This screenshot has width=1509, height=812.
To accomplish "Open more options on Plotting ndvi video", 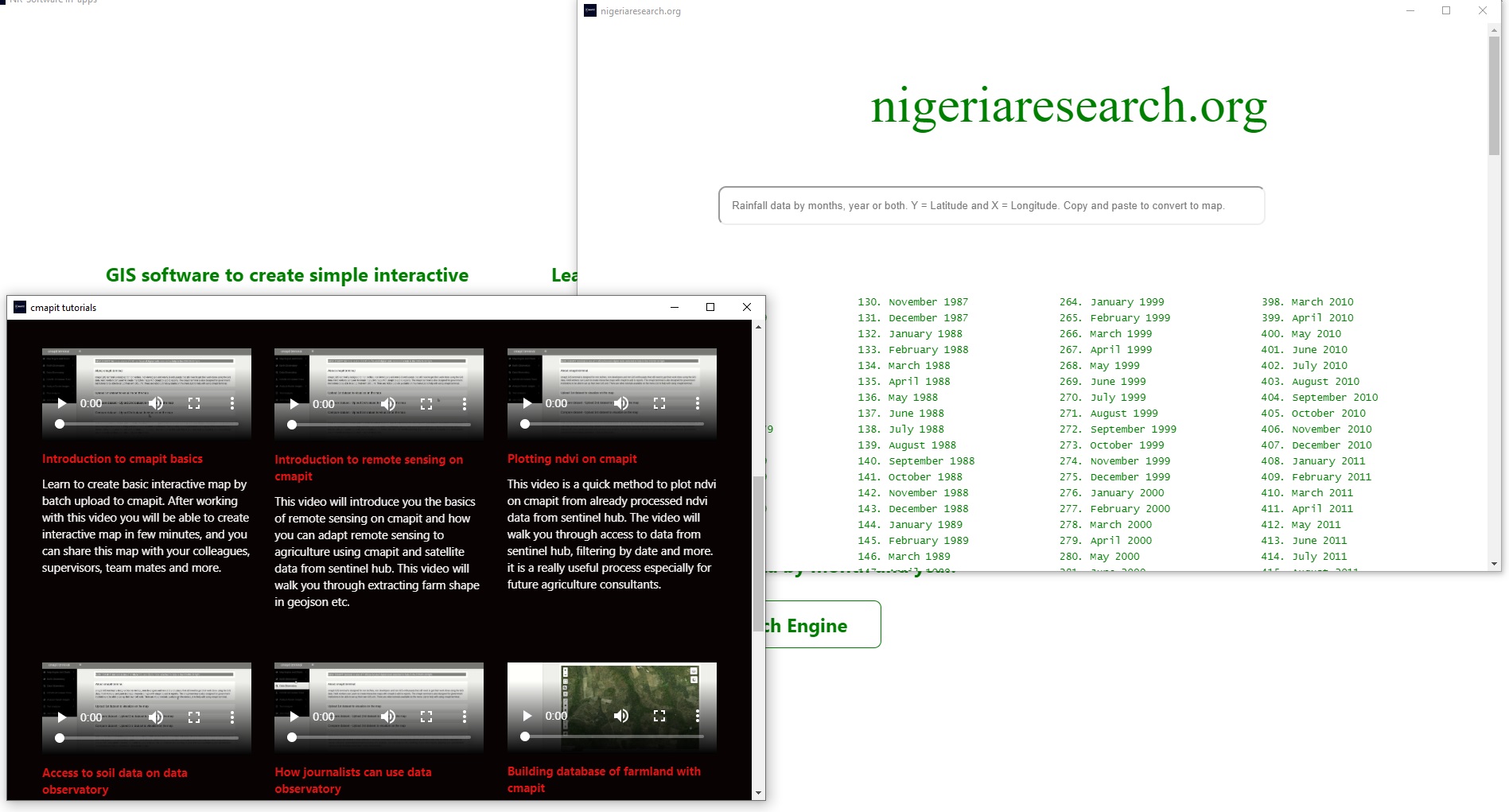I will point(698,403).
